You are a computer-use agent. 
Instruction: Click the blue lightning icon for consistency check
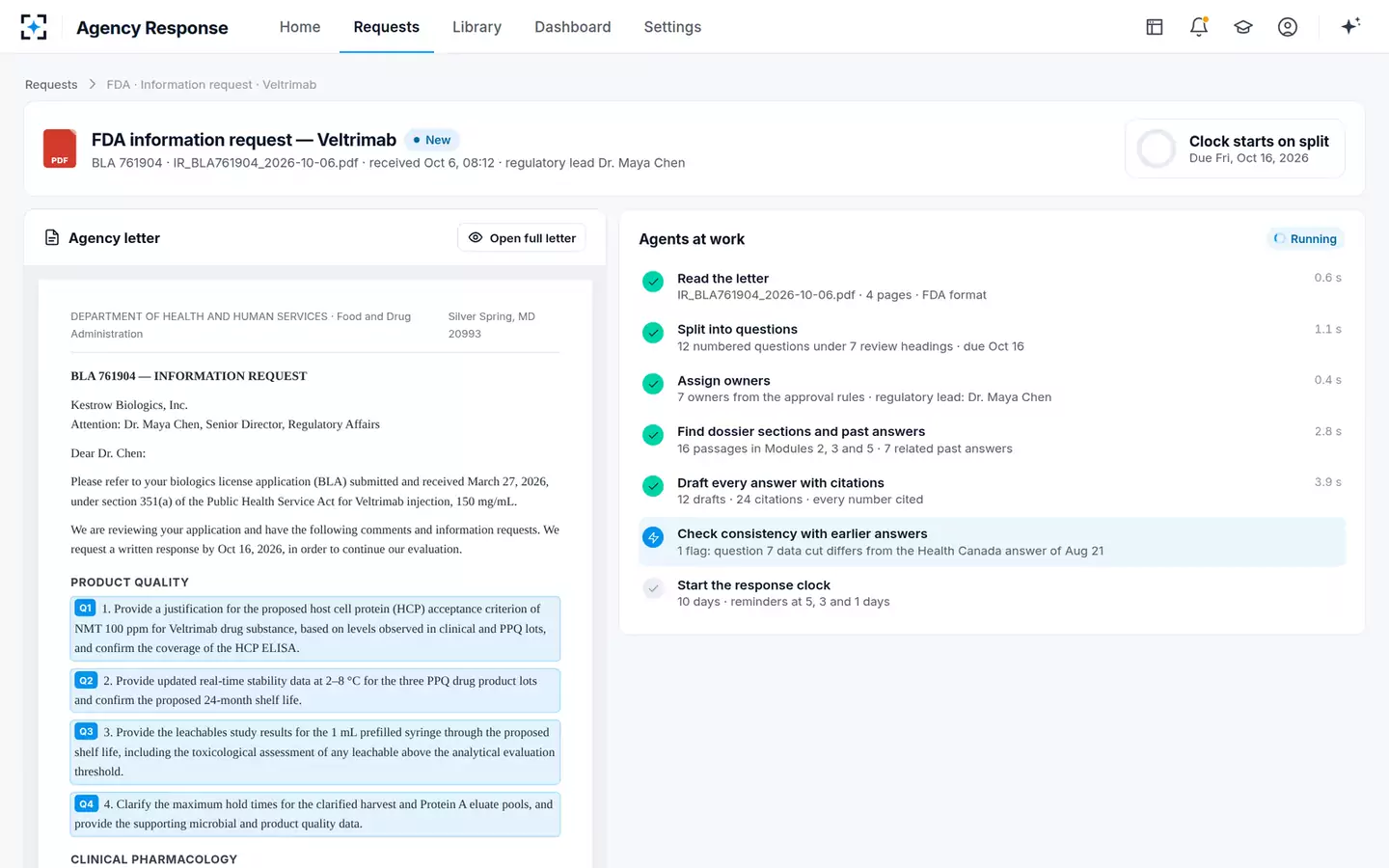pyautogui.click(x=653, y=537)
